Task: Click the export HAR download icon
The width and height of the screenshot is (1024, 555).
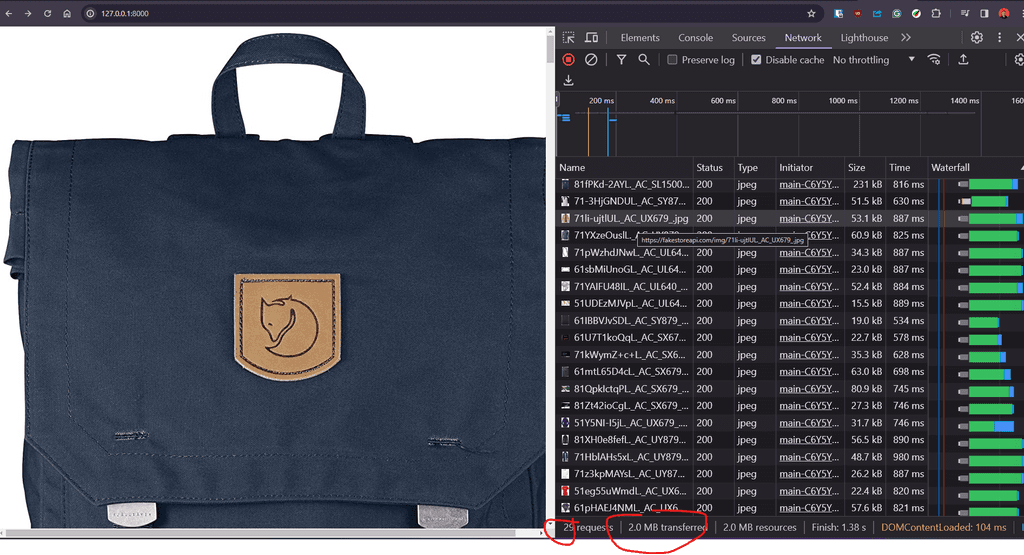Action: (x=568, y=80)
